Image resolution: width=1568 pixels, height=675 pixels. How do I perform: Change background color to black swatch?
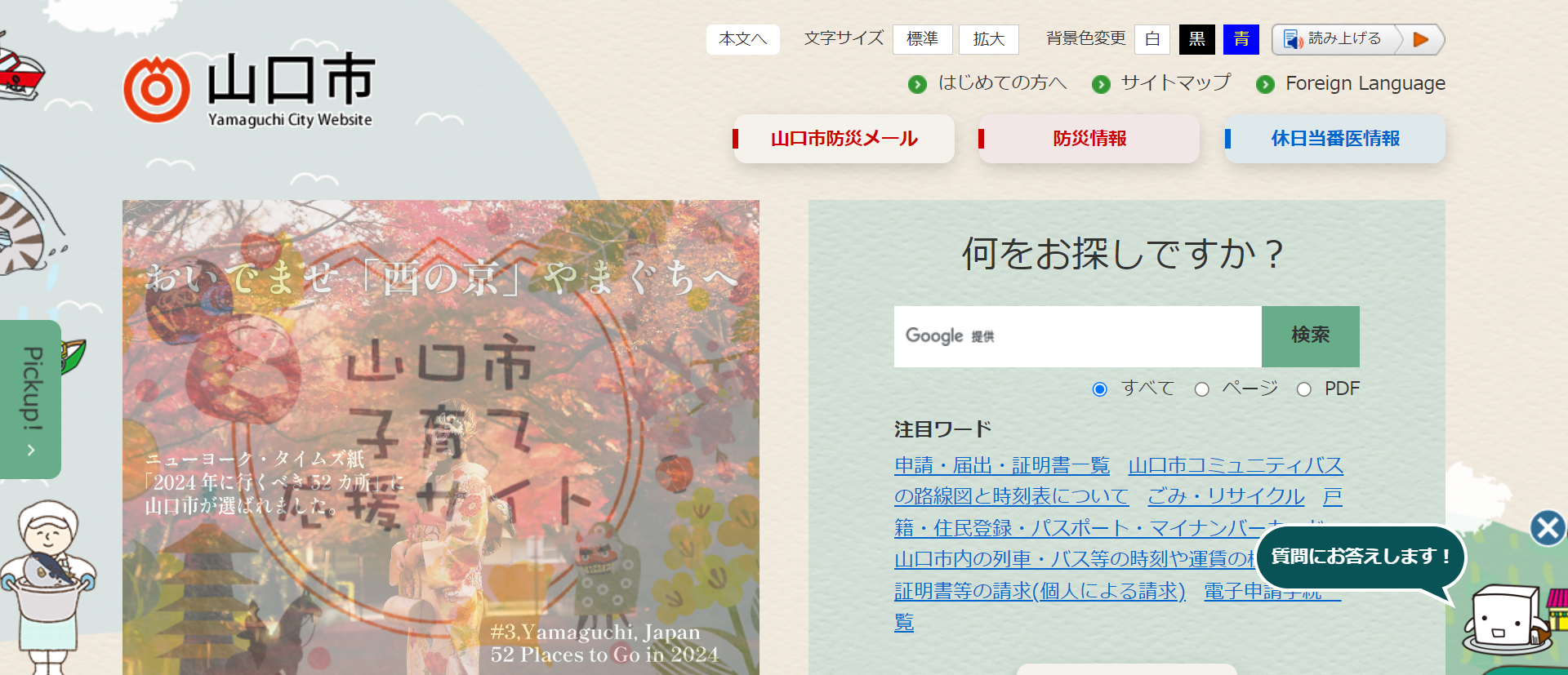coord(1196,39)
